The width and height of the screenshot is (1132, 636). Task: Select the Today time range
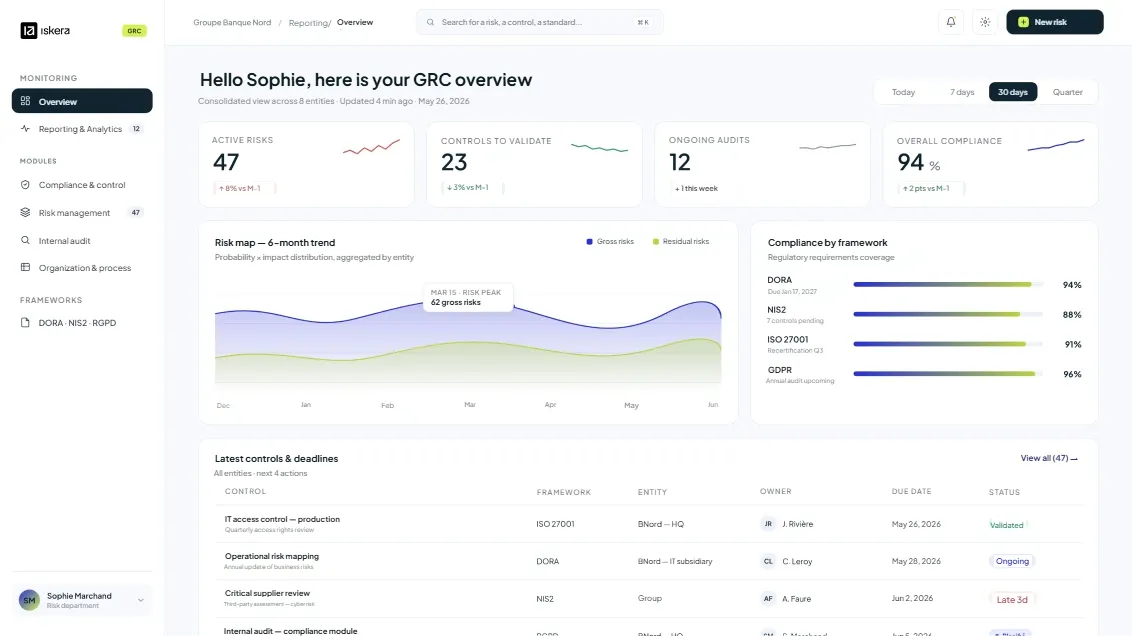click(903, 92)
